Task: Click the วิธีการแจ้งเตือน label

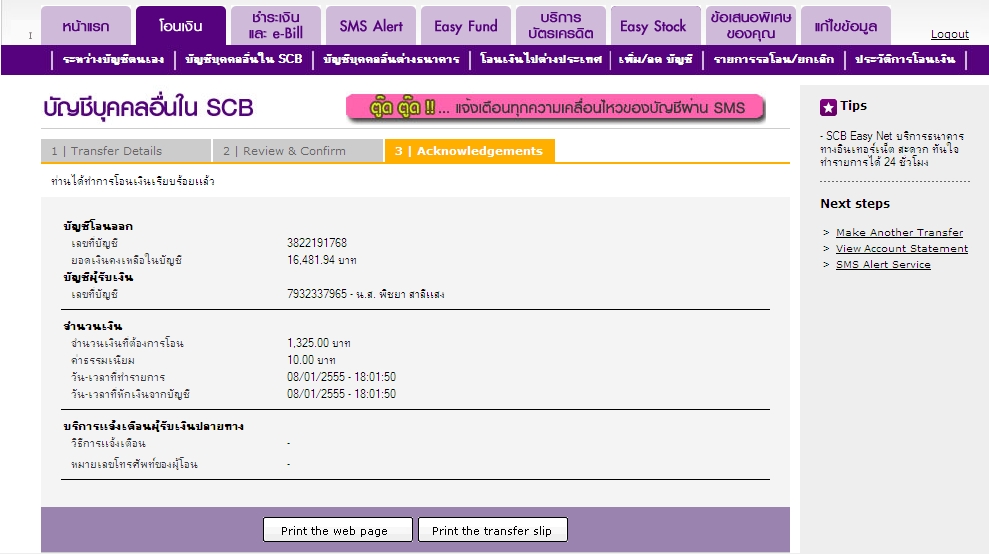Action: [108, 443]
